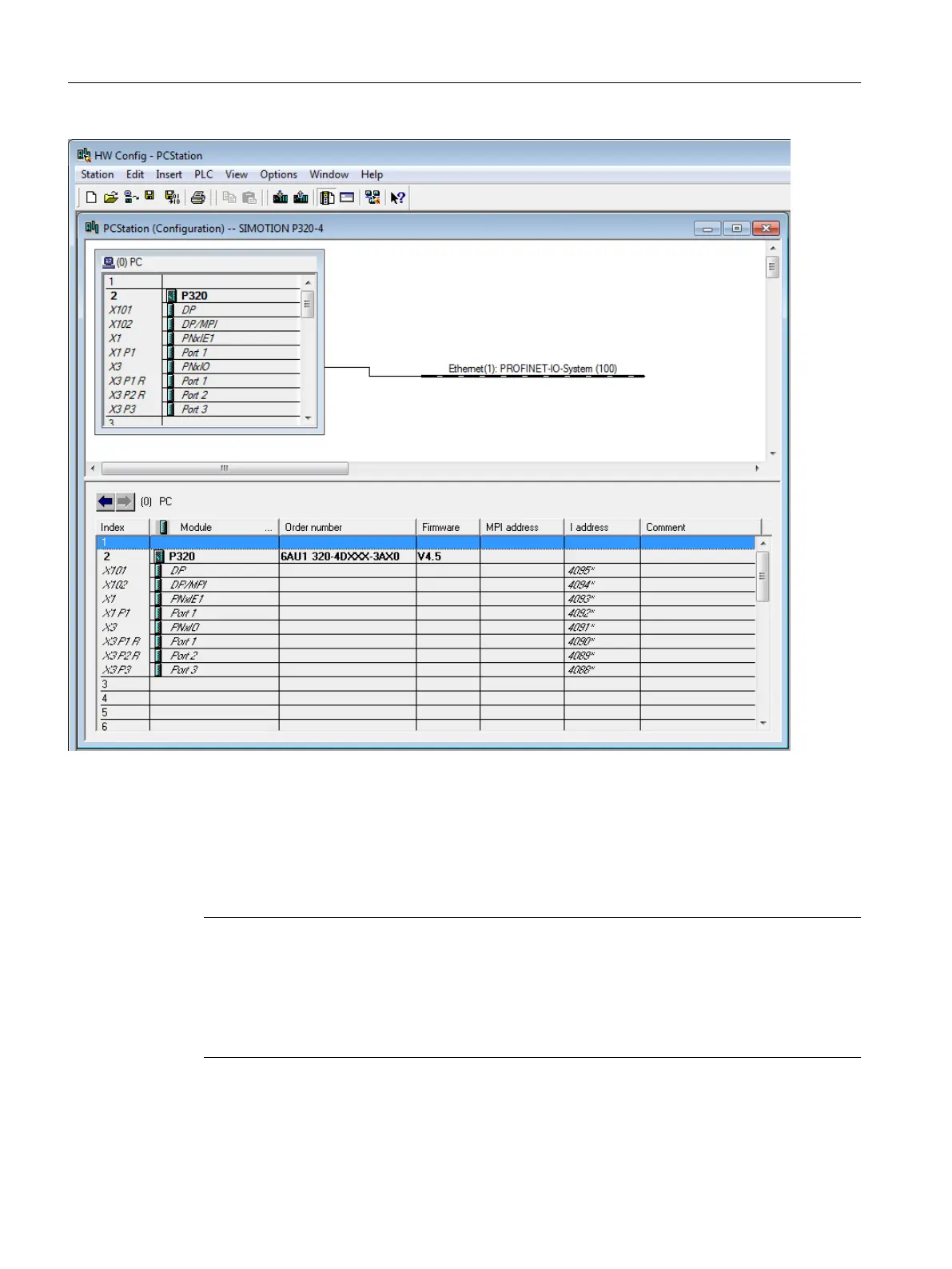Click the P320 module icon in detail table
The height and width of the screenshot is (1269, 952).
[159, 557]
